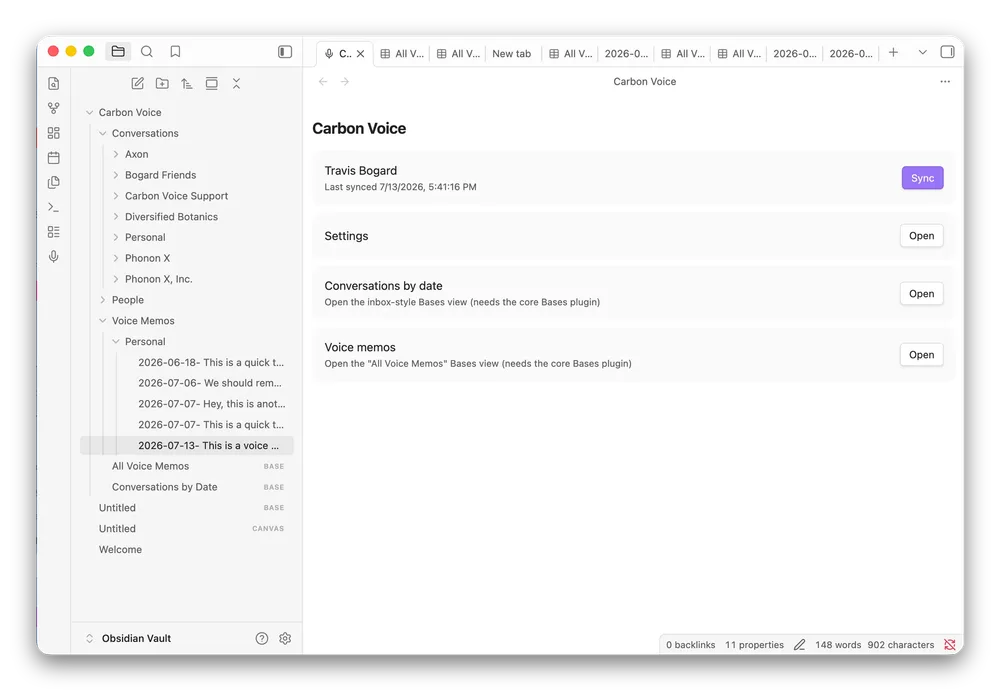
Task: Expand the Axon folder
Action: click(116, 154)
